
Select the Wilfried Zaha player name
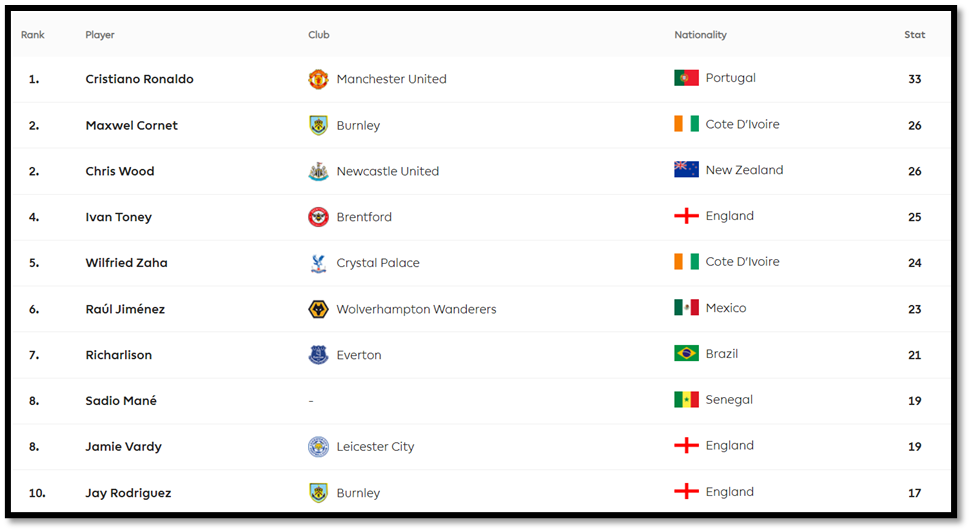126,263
